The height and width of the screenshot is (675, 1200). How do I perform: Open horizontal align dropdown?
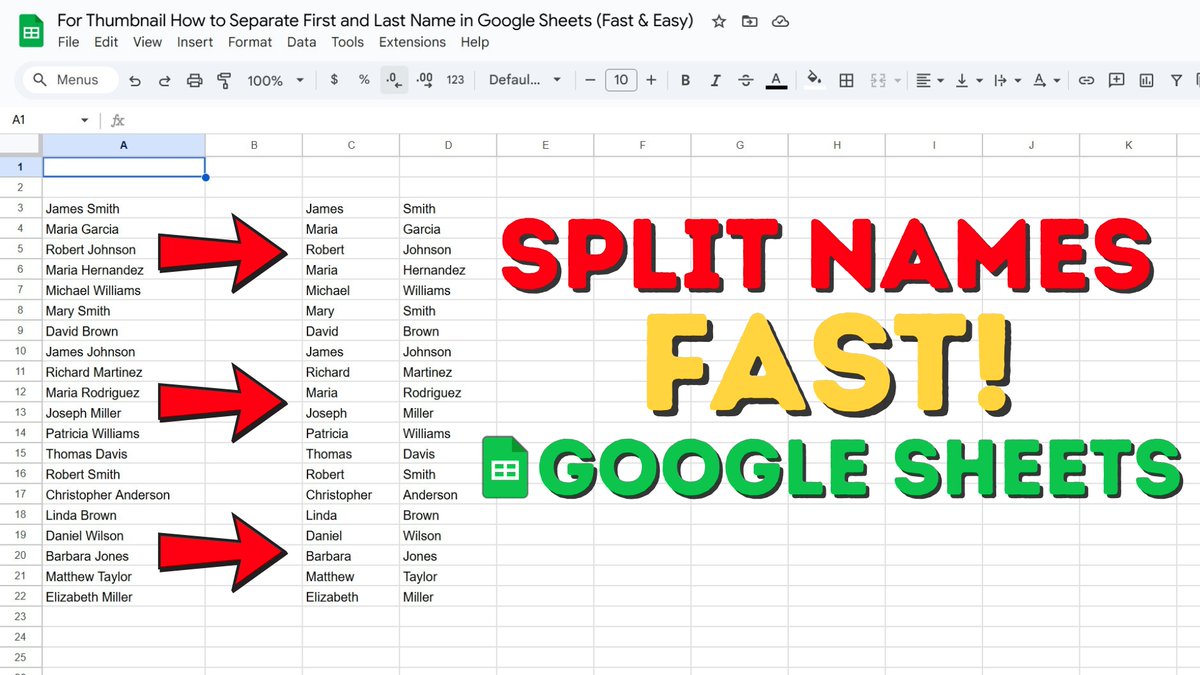pyautogui.click(x=929, y=80)
